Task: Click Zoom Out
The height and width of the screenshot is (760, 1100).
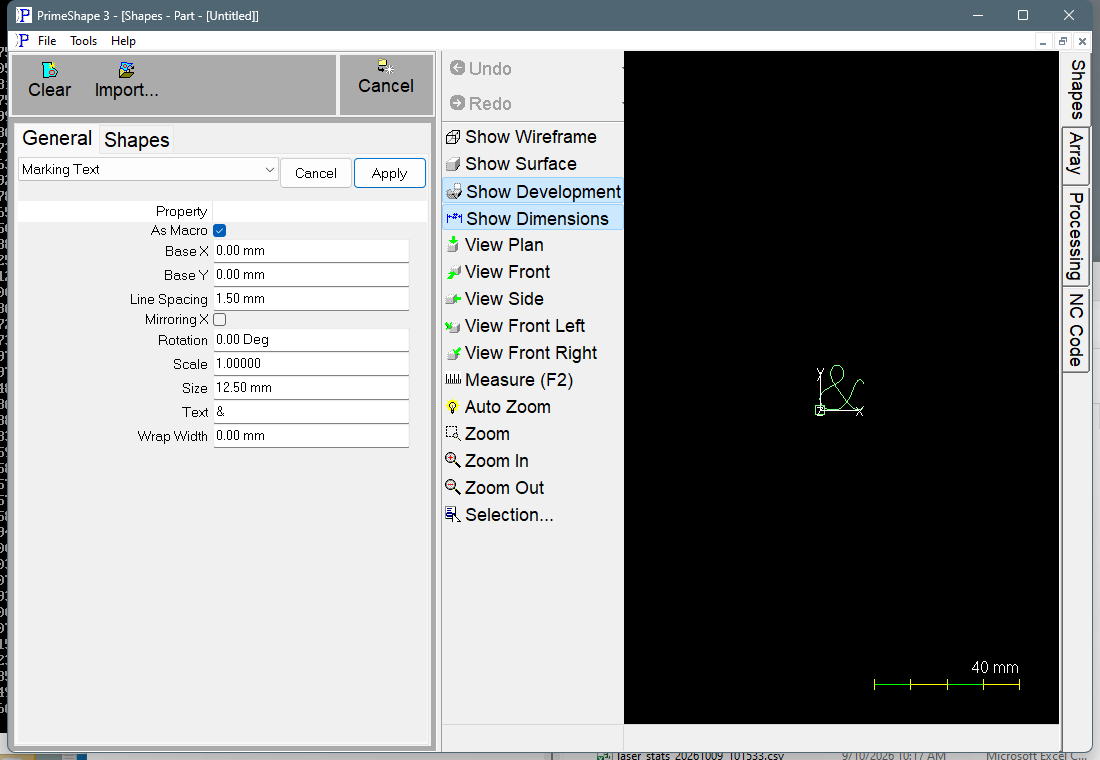Action: [495, 488]
